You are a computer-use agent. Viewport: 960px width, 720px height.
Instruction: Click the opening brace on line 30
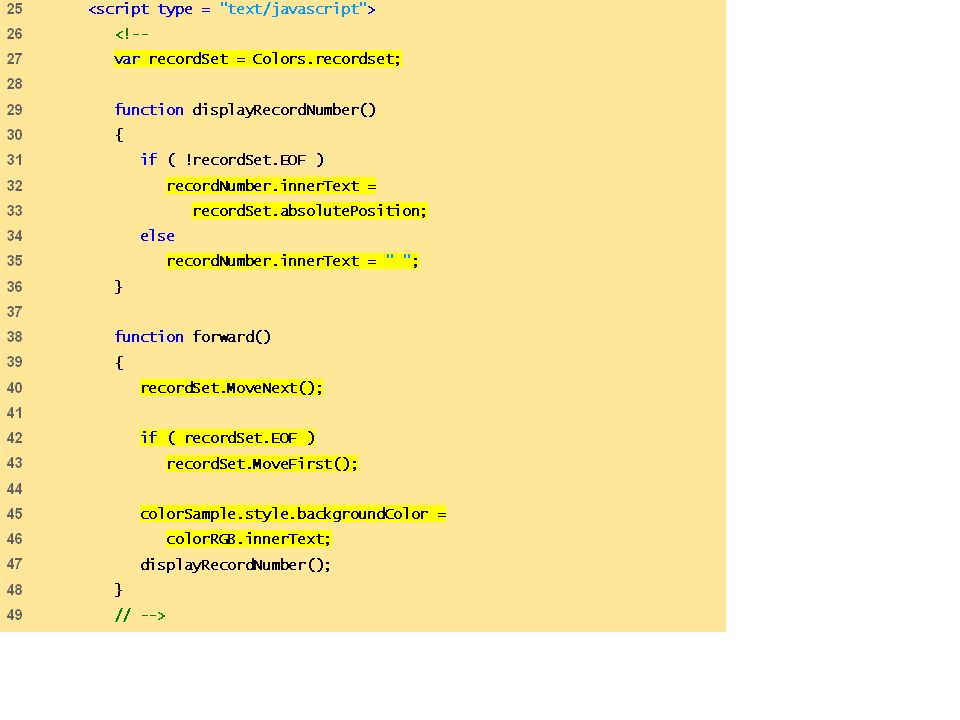click(119, 135)
